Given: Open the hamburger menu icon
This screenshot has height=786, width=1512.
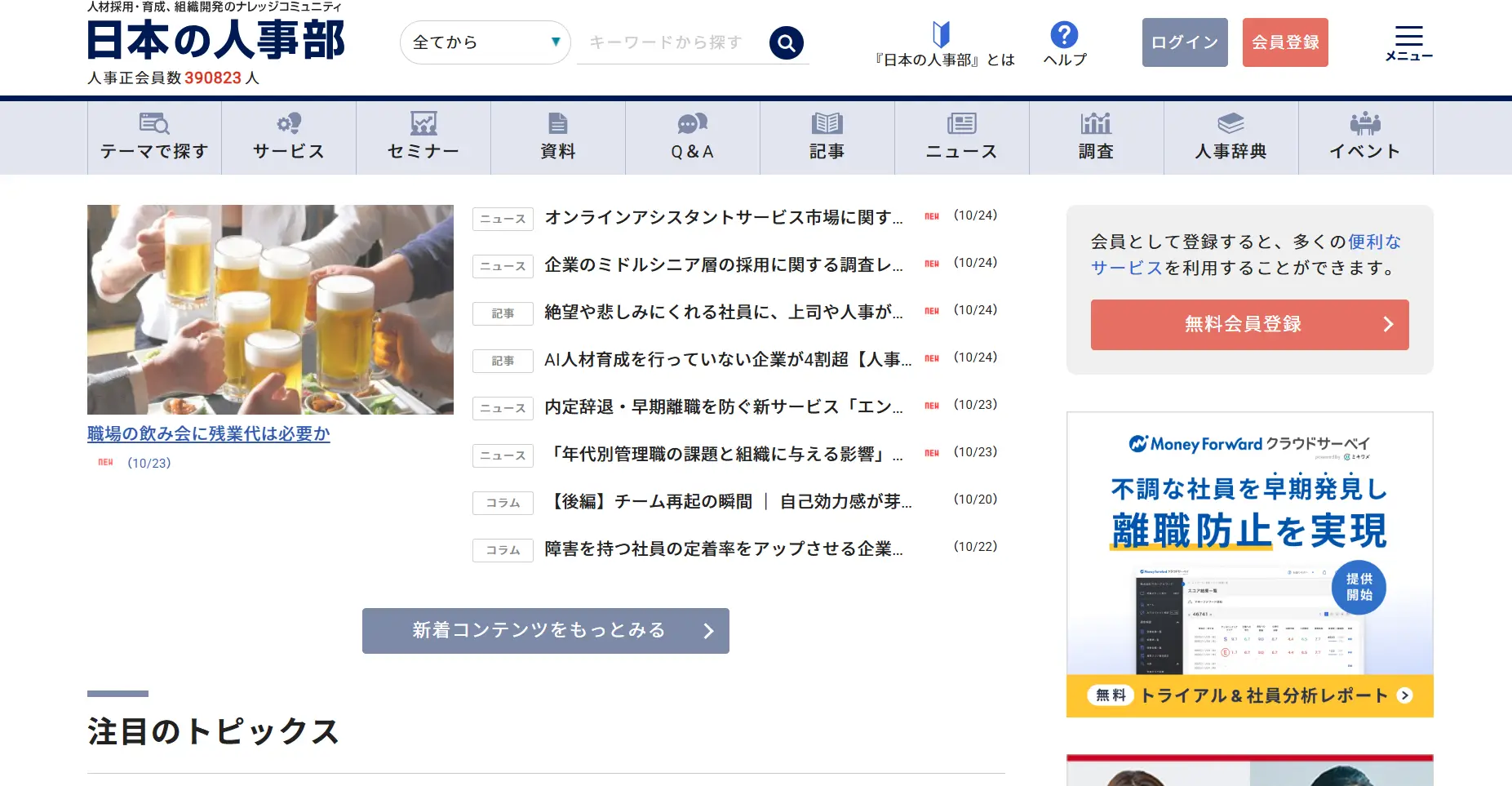Looking at the screenshot, I should pyautogui.click(x=1408, y=42).
